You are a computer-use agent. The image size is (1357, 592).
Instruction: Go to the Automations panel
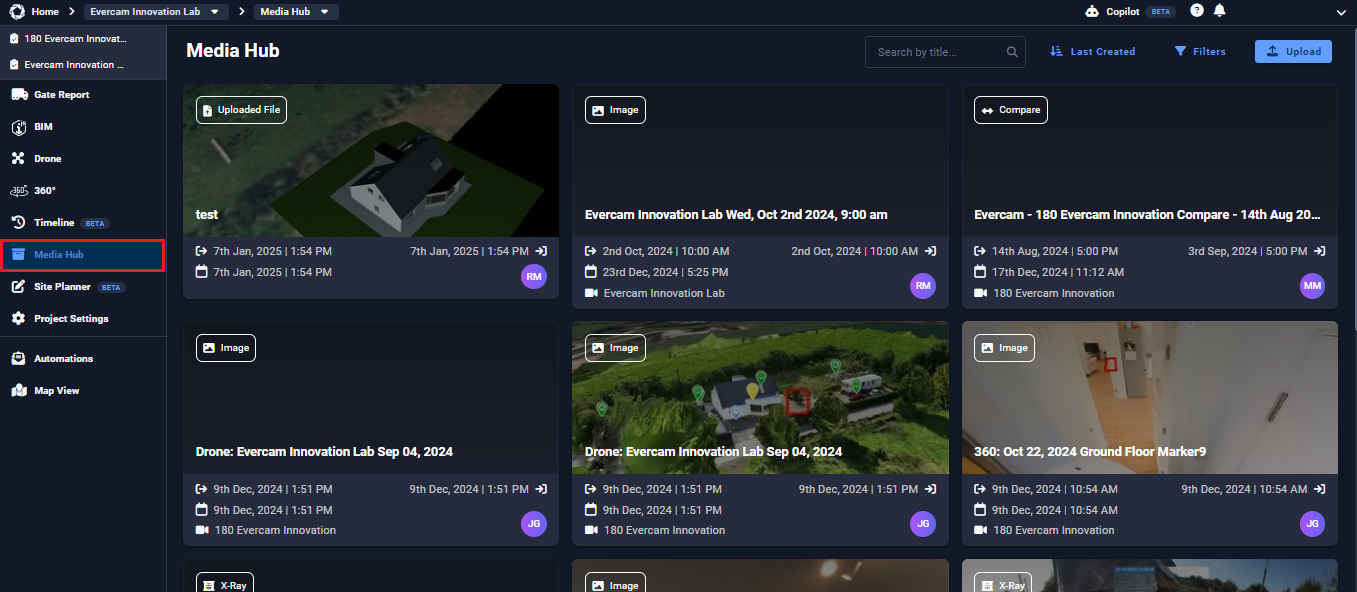(63, 358)
